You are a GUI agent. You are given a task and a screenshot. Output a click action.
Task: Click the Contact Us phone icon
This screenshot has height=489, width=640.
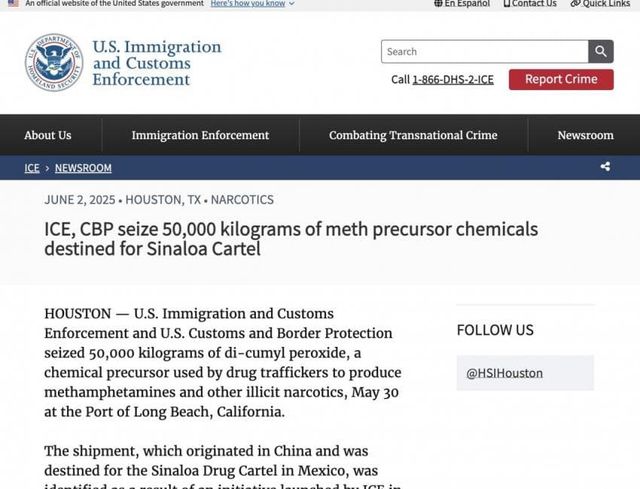pos(507,4)
